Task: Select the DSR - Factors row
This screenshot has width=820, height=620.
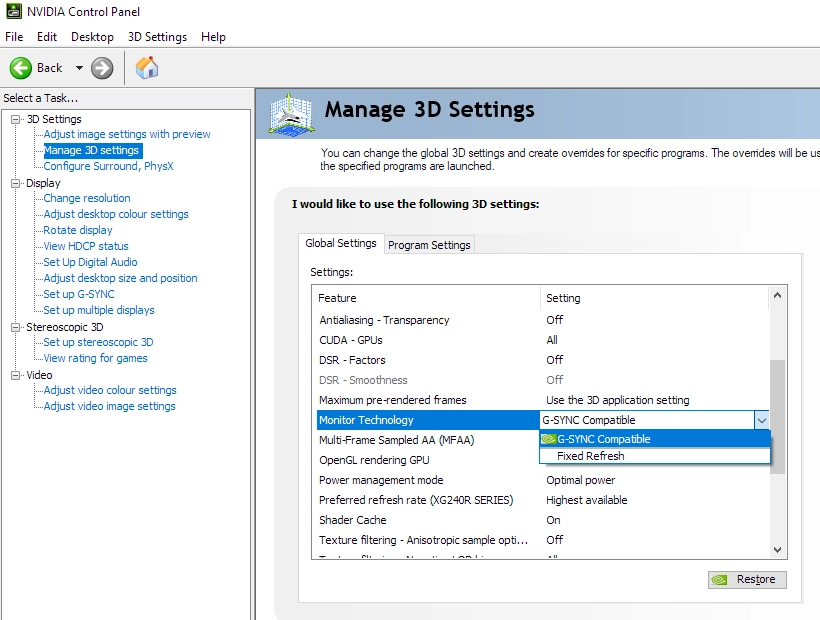Action: (x=542, y=360)
